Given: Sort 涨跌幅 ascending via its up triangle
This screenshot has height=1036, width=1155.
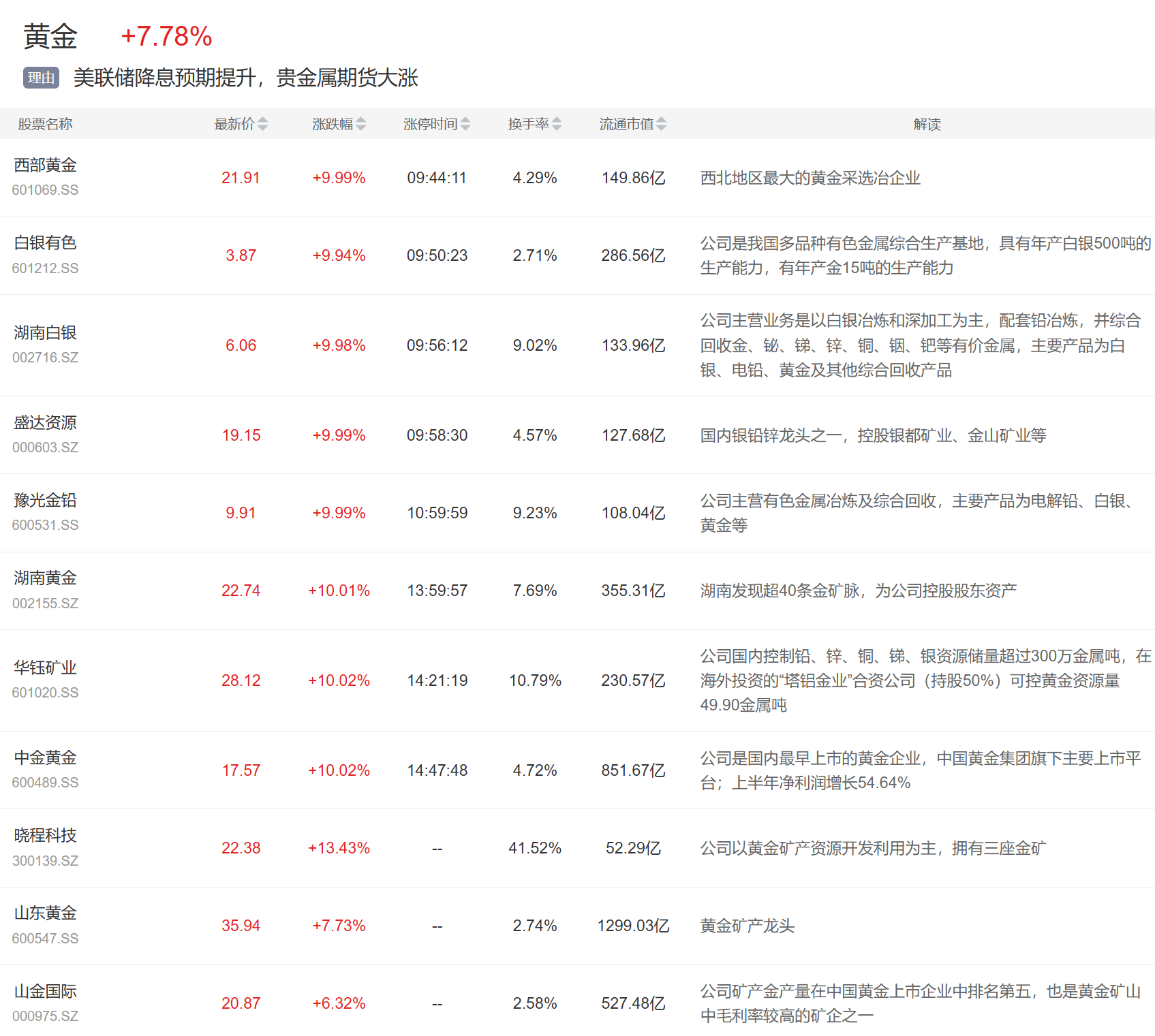Looking at the screenshot, I should 361,121.
